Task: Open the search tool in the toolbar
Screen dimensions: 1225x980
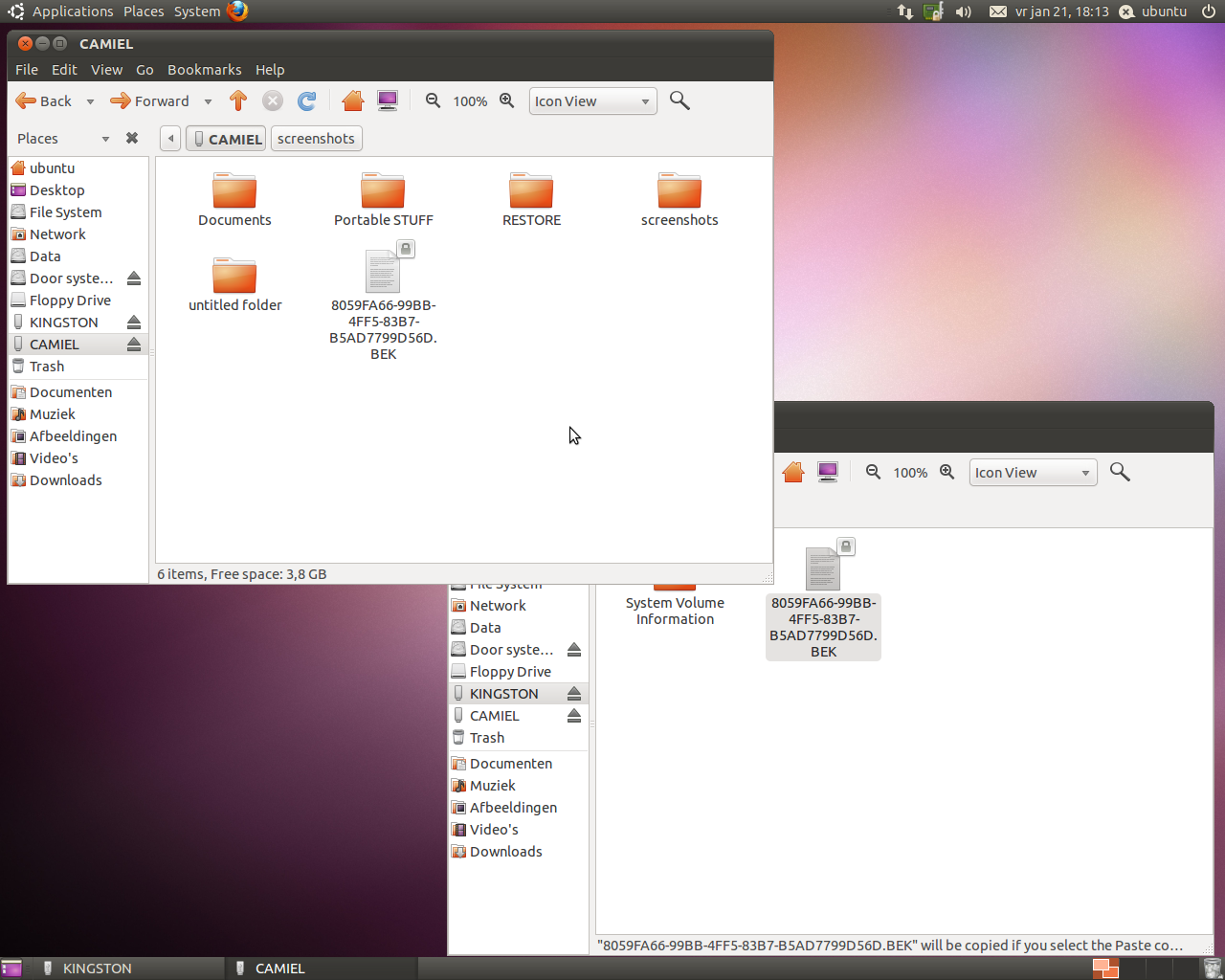Action: 679,100
